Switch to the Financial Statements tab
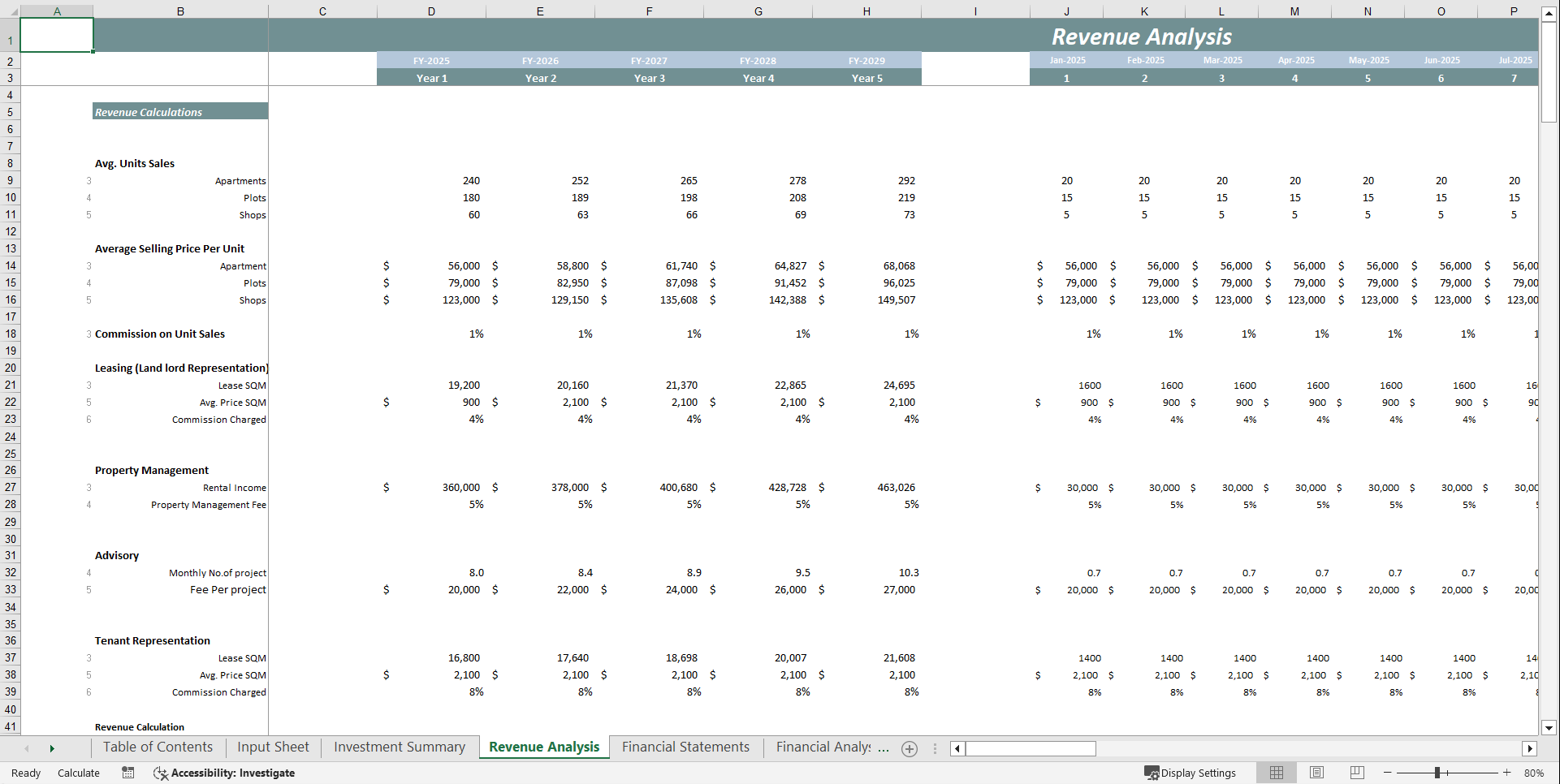The height and width of the screenshot is (784, 1560). click(x=685, y=747)
